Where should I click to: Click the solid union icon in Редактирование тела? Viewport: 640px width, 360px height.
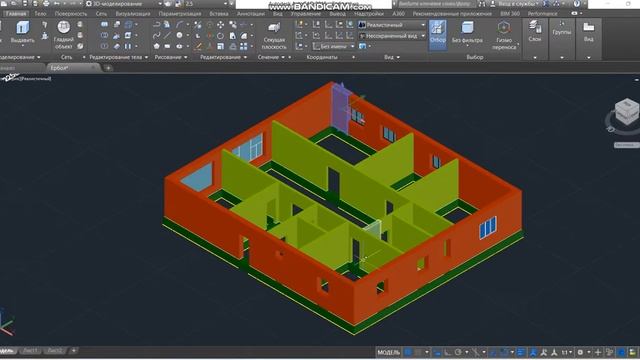[x=104, y=25]
